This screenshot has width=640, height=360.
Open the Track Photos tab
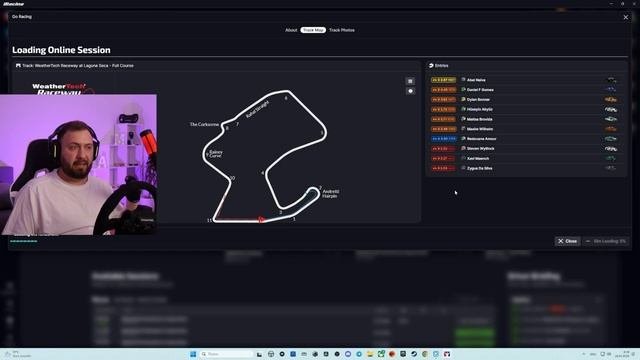coord(342,30)
